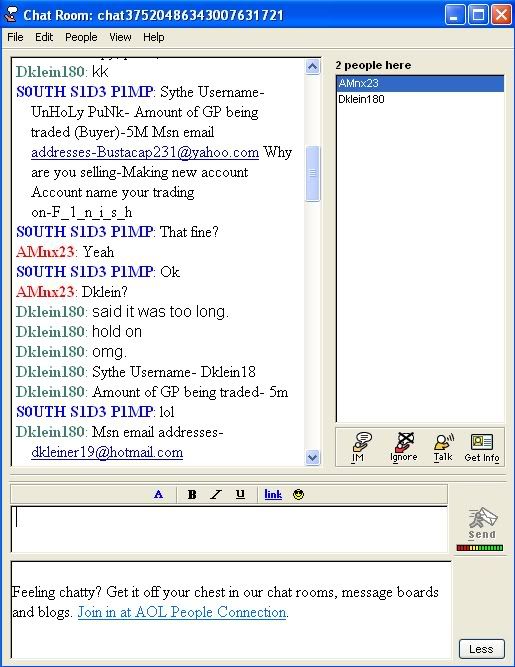The image size is (515, 667).
Task: Click the chat room title bar icon
Action: pos(11,15)
